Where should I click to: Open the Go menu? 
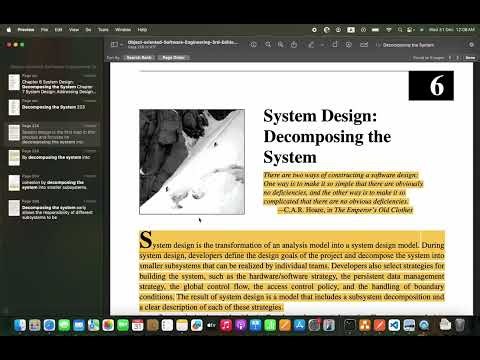(x=88, y=30)
